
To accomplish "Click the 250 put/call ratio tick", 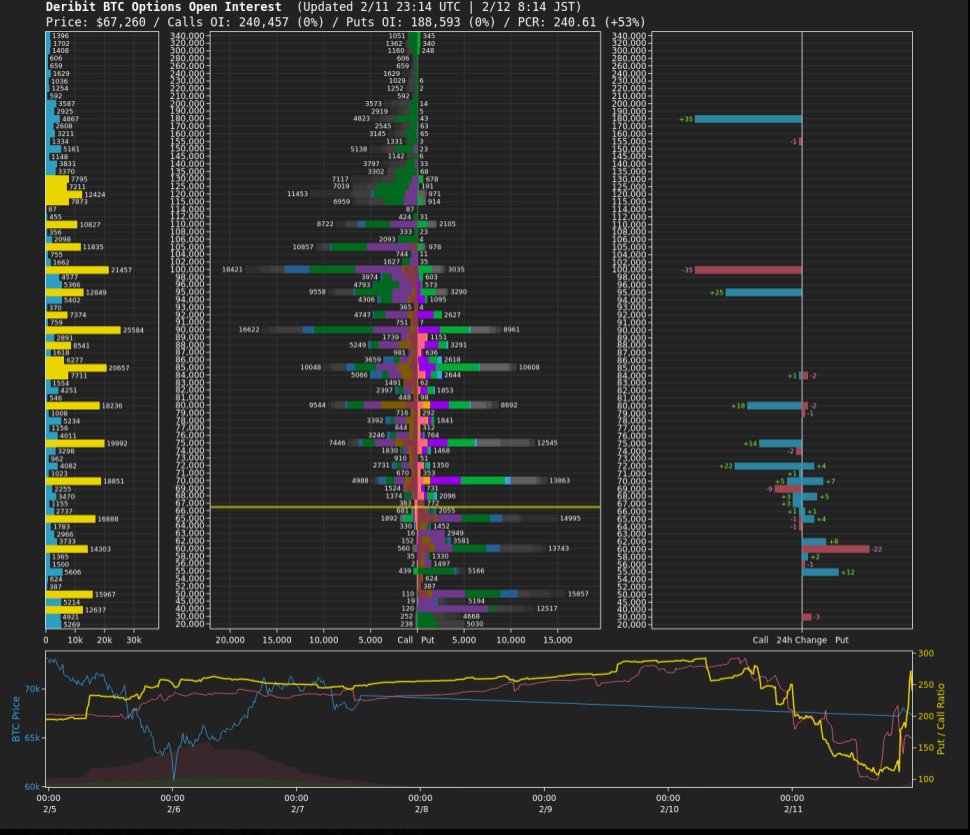I will [x=926, y=685].
